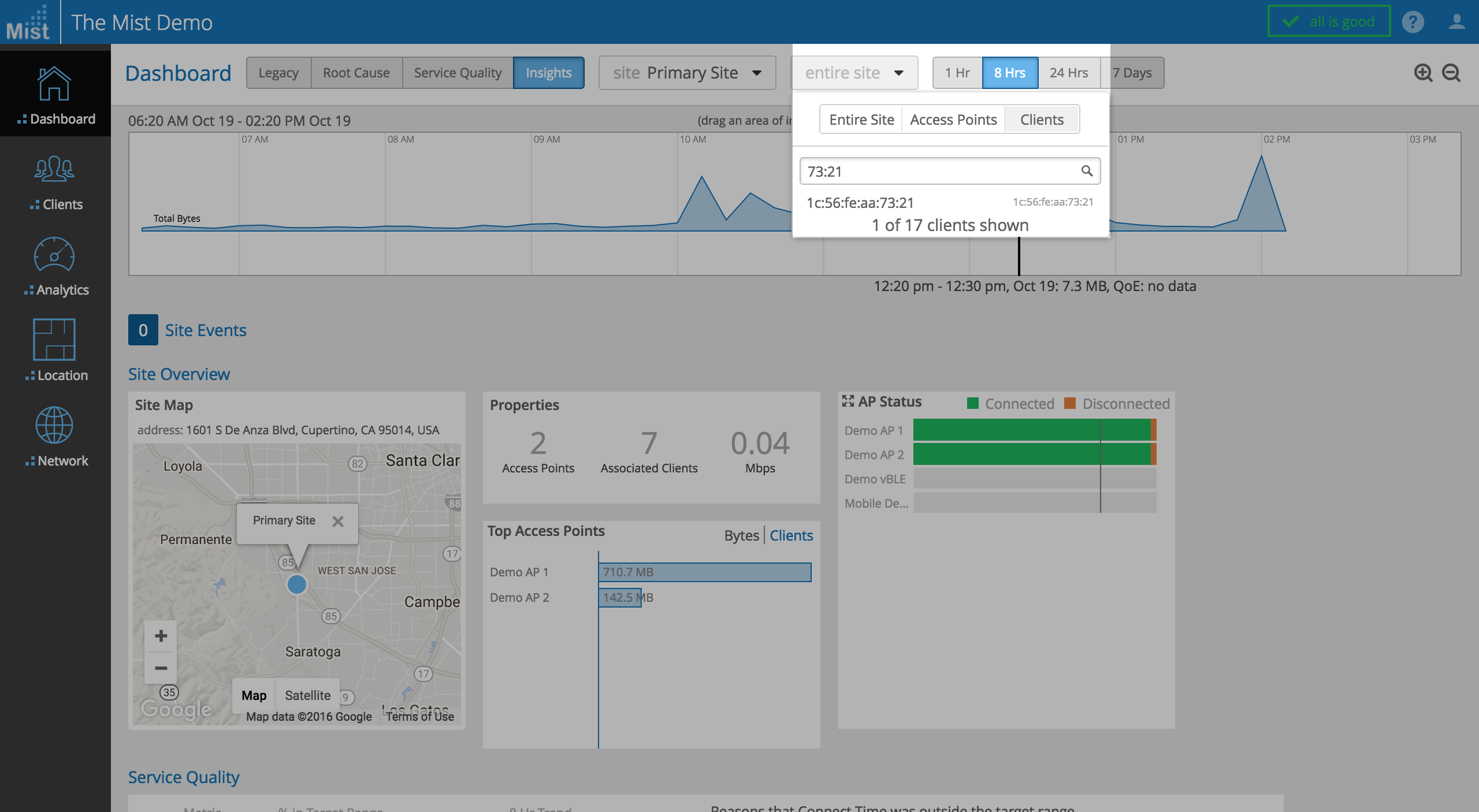The height and width of the screenshot is (812, 1479).
Task: Click the zoom in magnifier icon
Action: click(1423, 73)
